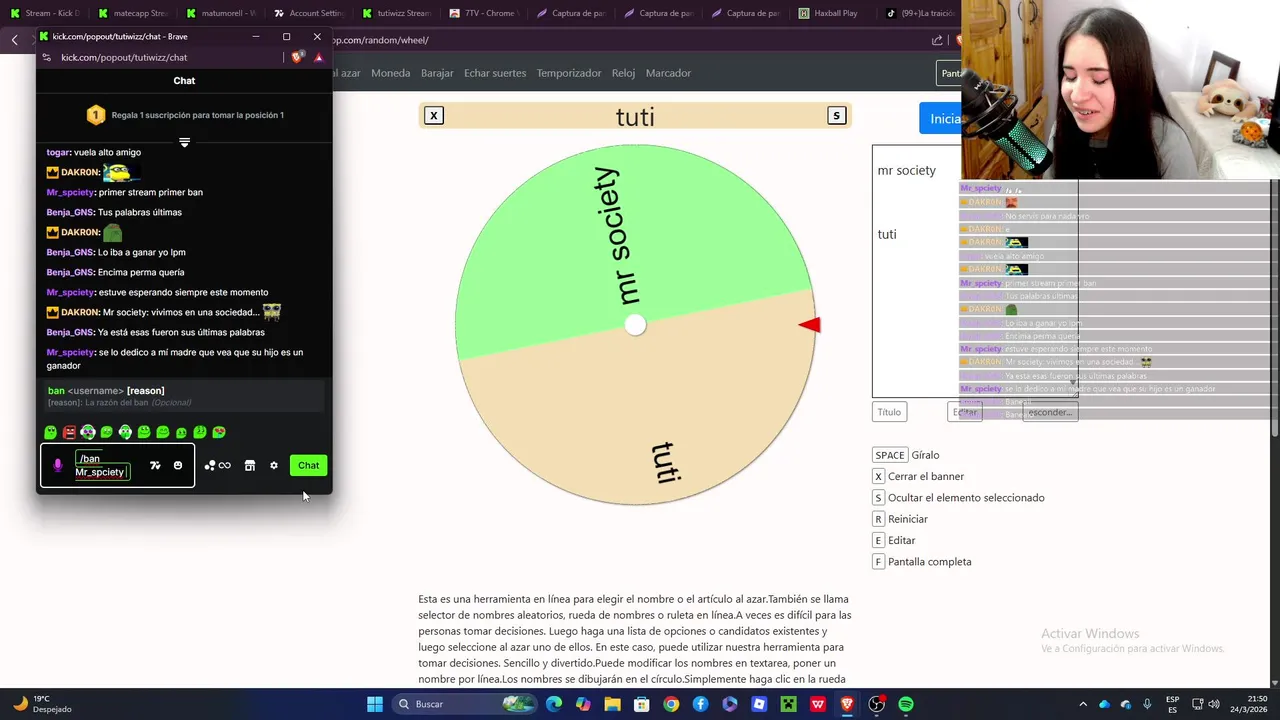Open File Explorer from taskbar
Image resolution: width=1280 pixels, height=720 pixels.
tap(612, 704)
